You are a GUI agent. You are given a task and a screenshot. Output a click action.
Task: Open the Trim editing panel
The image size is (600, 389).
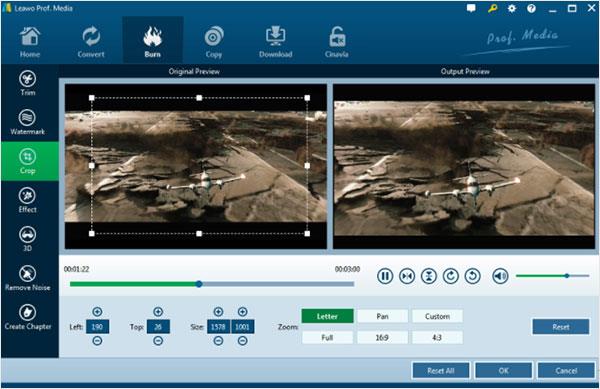coord(28,83)
